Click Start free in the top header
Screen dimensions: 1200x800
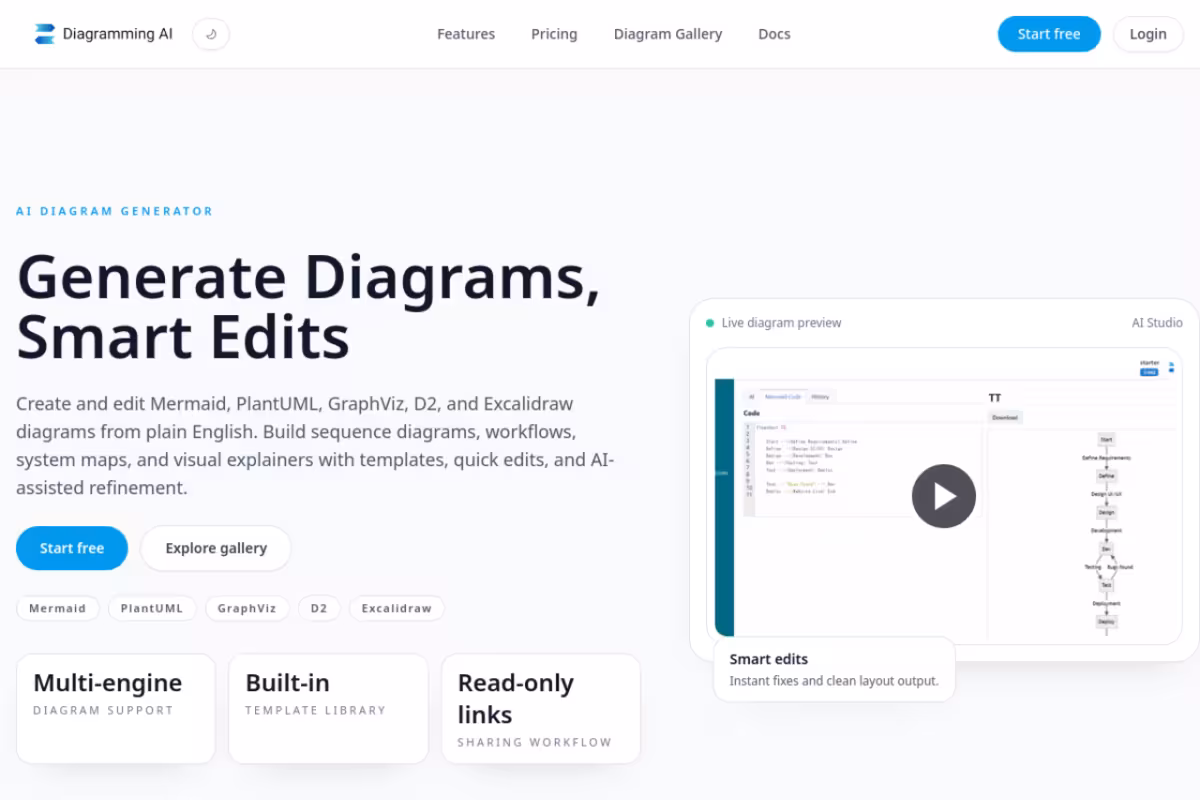(x=1049, y=34)
